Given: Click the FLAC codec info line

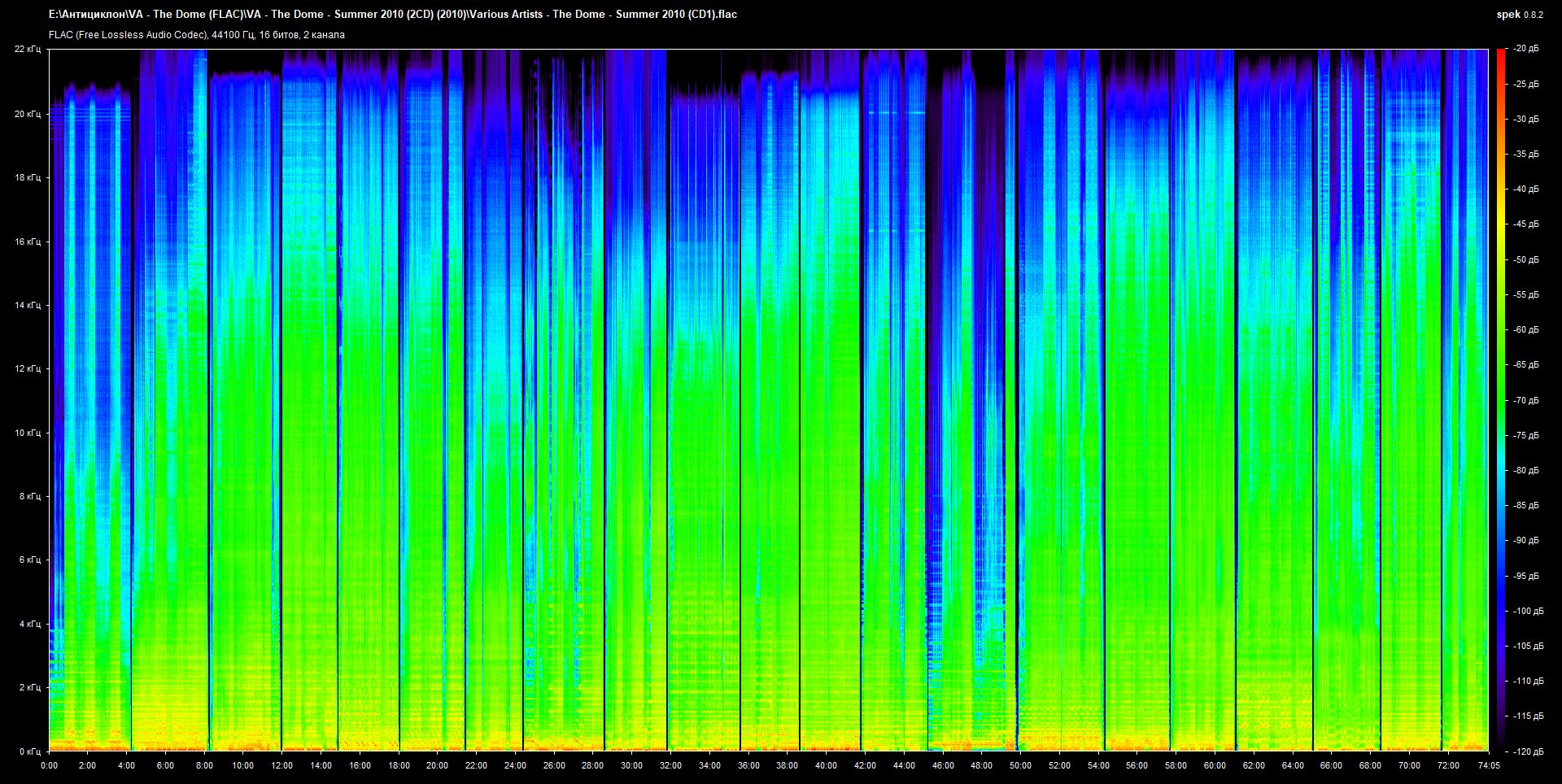Looking at the screenshot, I should 197,35.
